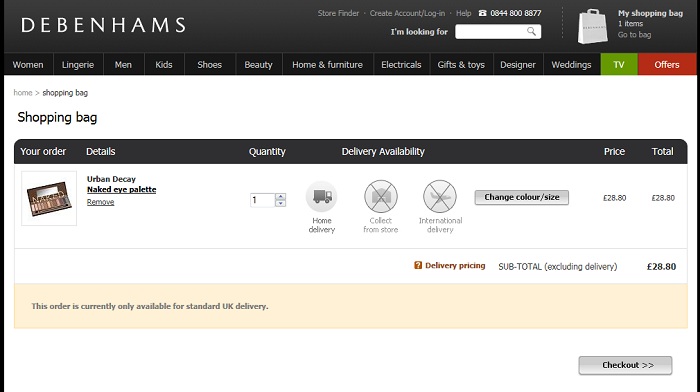Increase quantity with the up arrow
Screen dimensions: 700x392
click(x=280, y=196)
